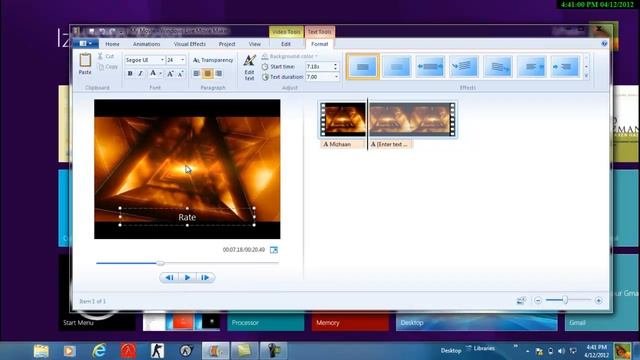The height and width of the screenshot is (360, 640).
Task: Align text to the left
Action: tap(196, 73)
